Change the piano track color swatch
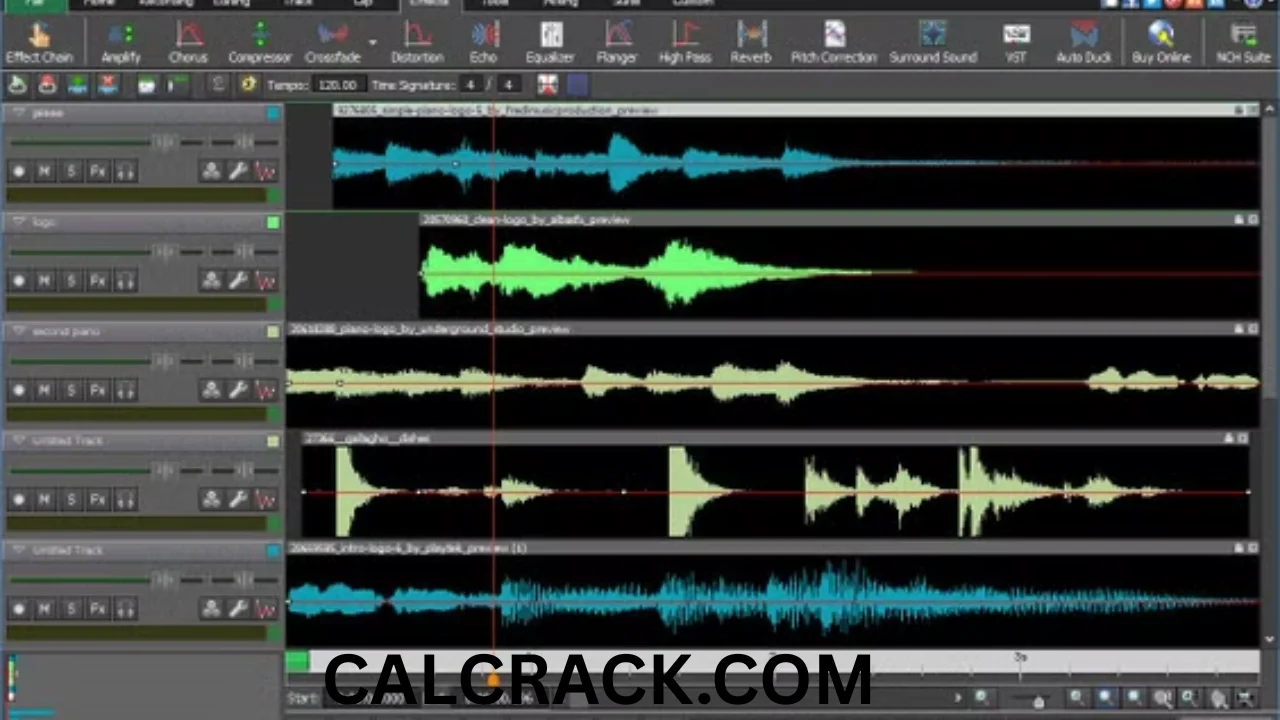The width and height of the screenshot is (1280, 720). [273, 113]
